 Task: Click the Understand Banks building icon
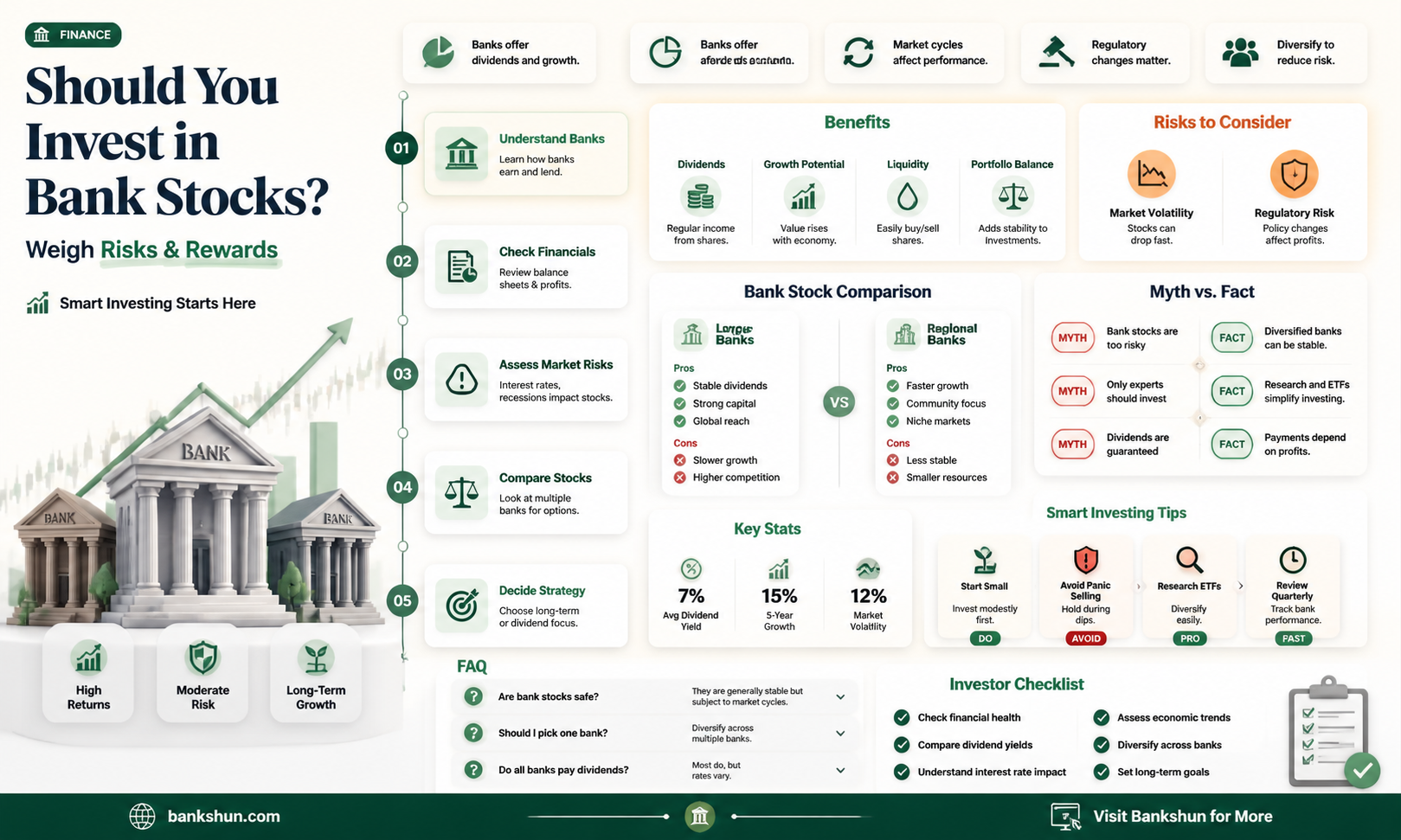(461, 154)
